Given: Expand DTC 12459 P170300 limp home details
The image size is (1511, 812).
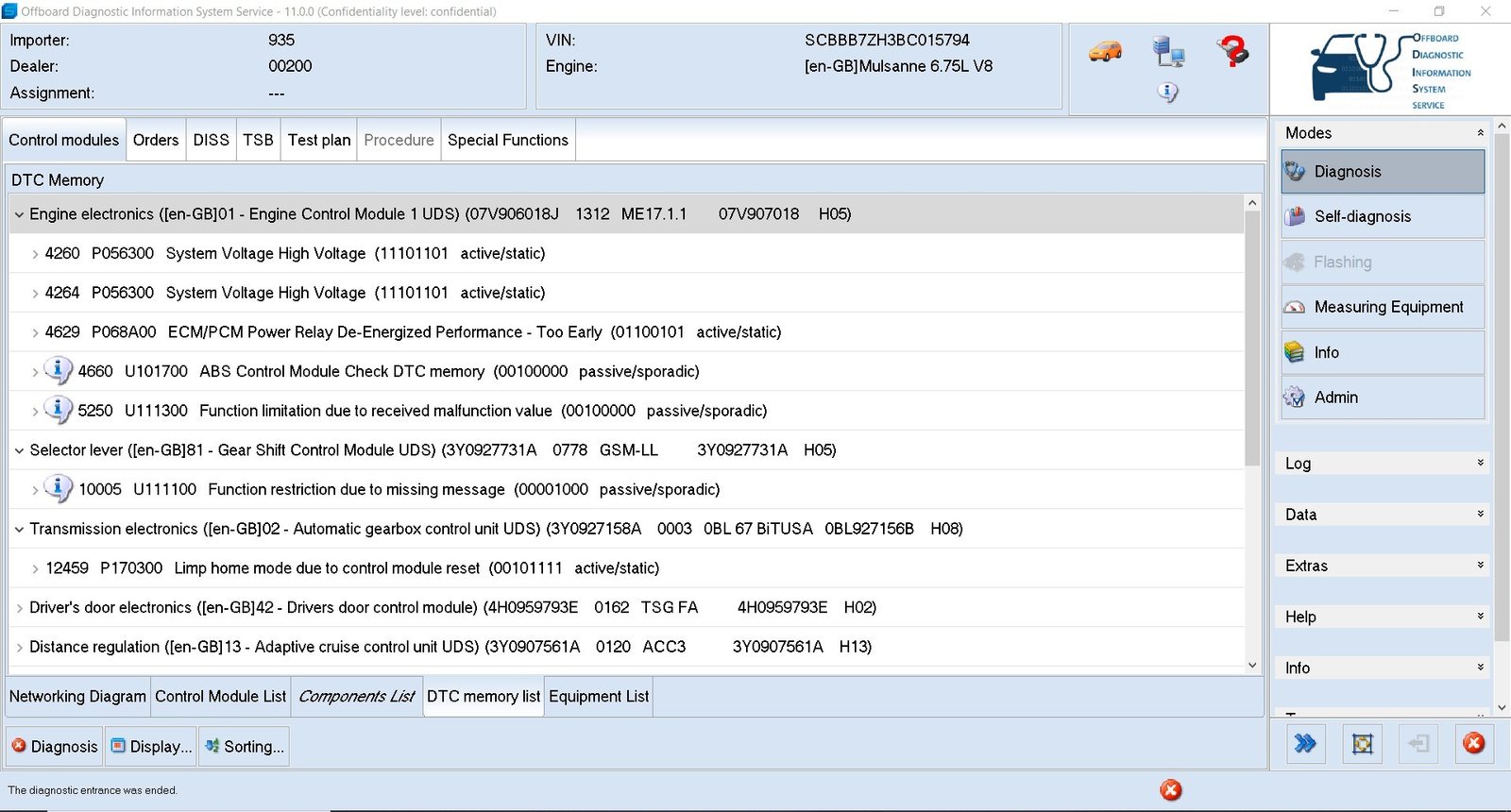Looking at the screenshot, I should tap(35, 568).
